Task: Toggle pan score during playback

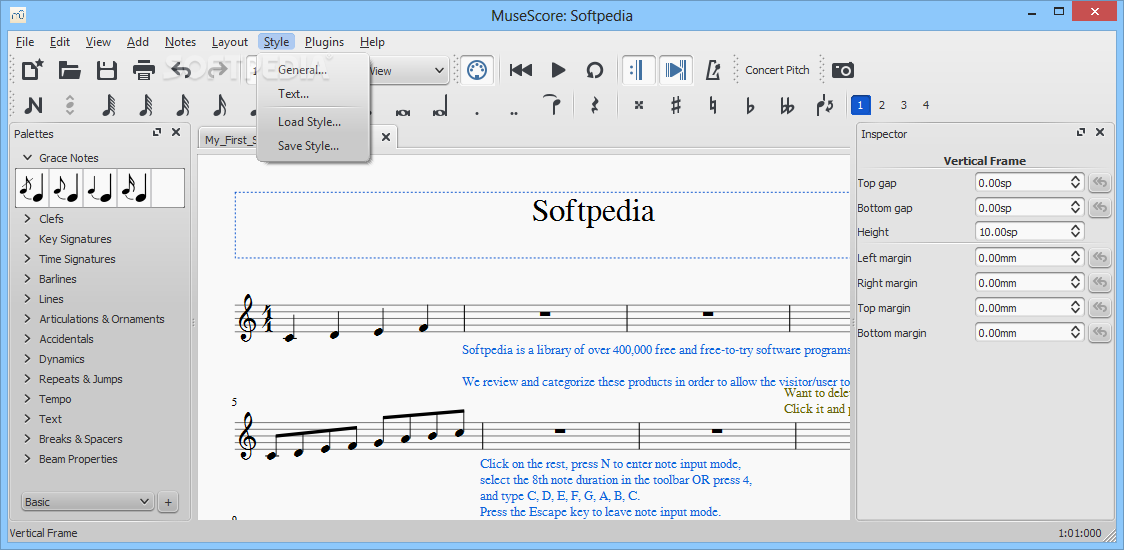Action: (x=675, y=70)
